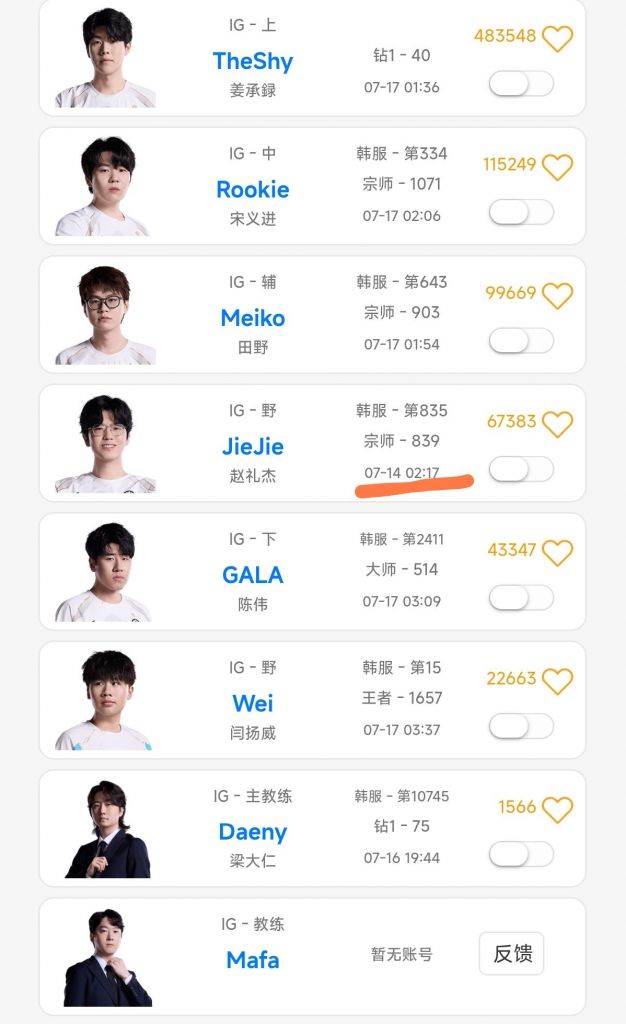Click the heart beside JieJie's 67383 count
The height and width of the screenshot is (1024, 626).
point(557,423)
